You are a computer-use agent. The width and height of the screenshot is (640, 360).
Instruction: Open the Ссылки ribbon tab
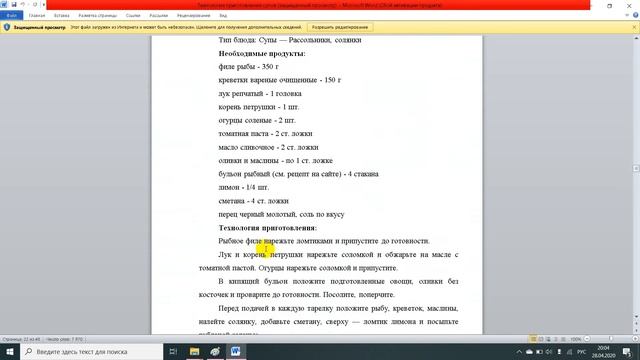133,16
